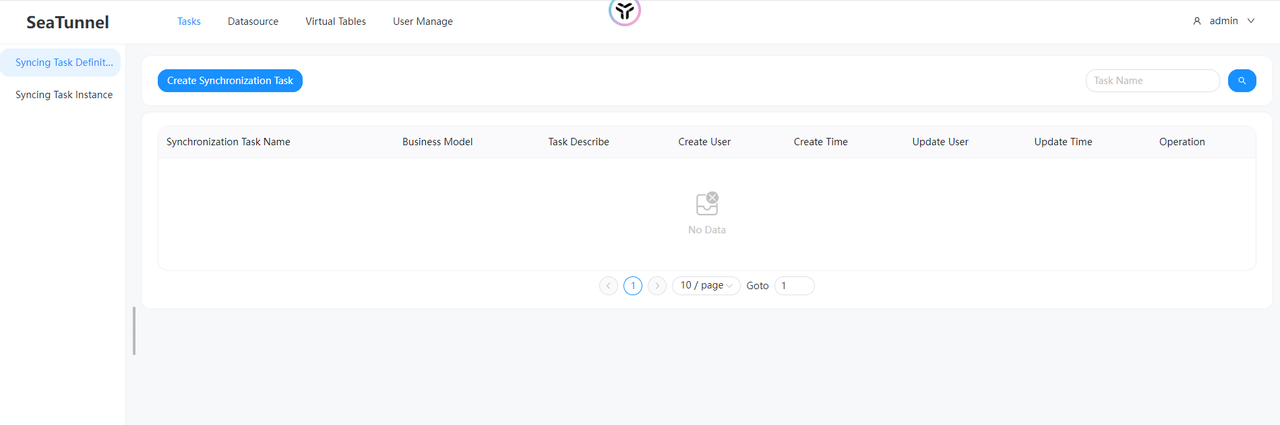Click the circular logo icon at top center
1280x425 pixels.
[x=625, y=10]
